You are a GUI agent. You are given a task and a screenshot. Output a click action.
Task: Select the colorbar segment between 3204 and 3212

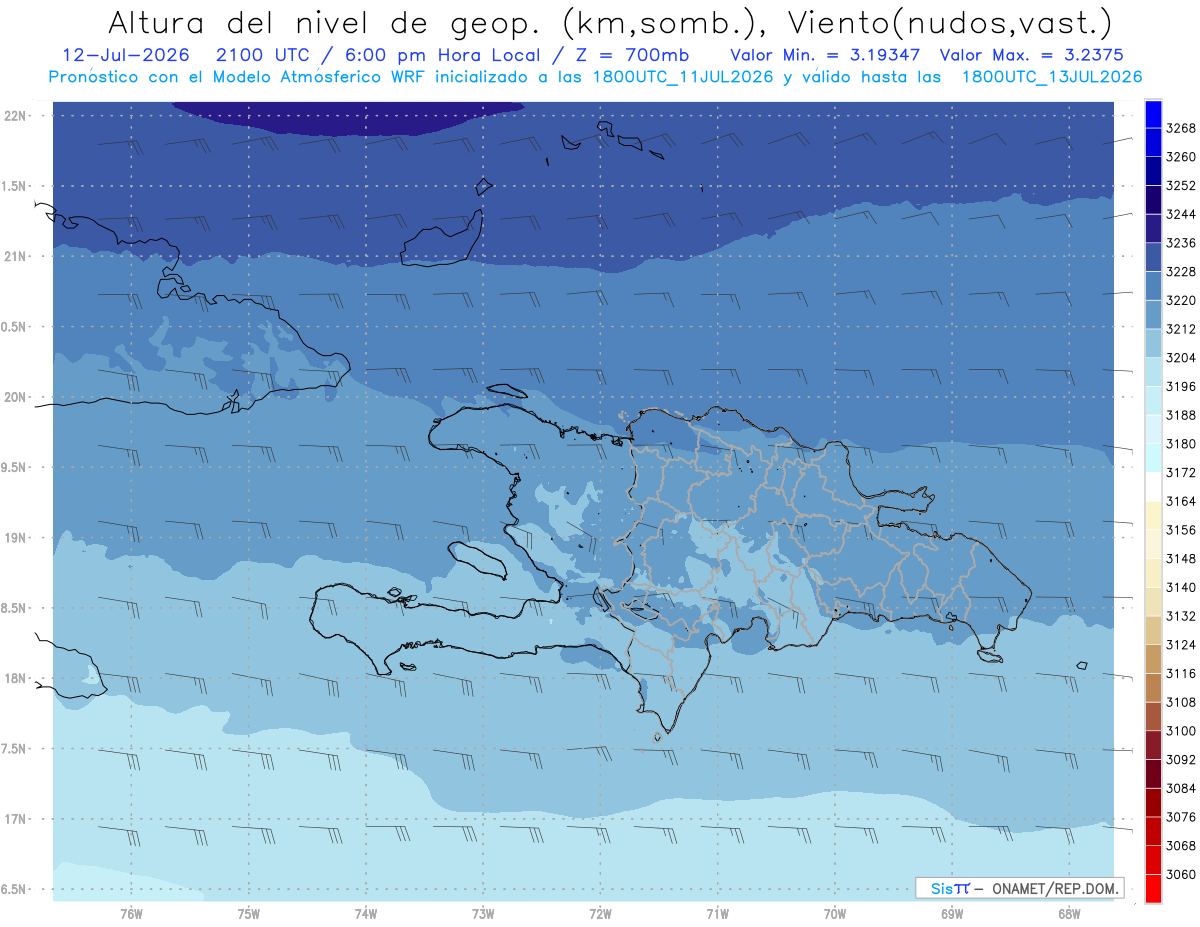pos(1153,343)
